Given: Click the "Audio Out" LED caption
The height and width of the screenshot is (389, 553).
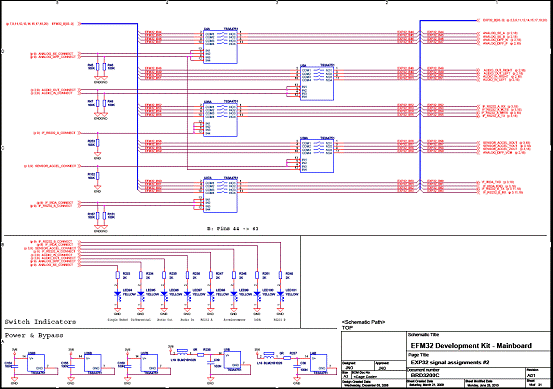Looking at the screenshot, I should pyautogui.click(x=164, y=320).
